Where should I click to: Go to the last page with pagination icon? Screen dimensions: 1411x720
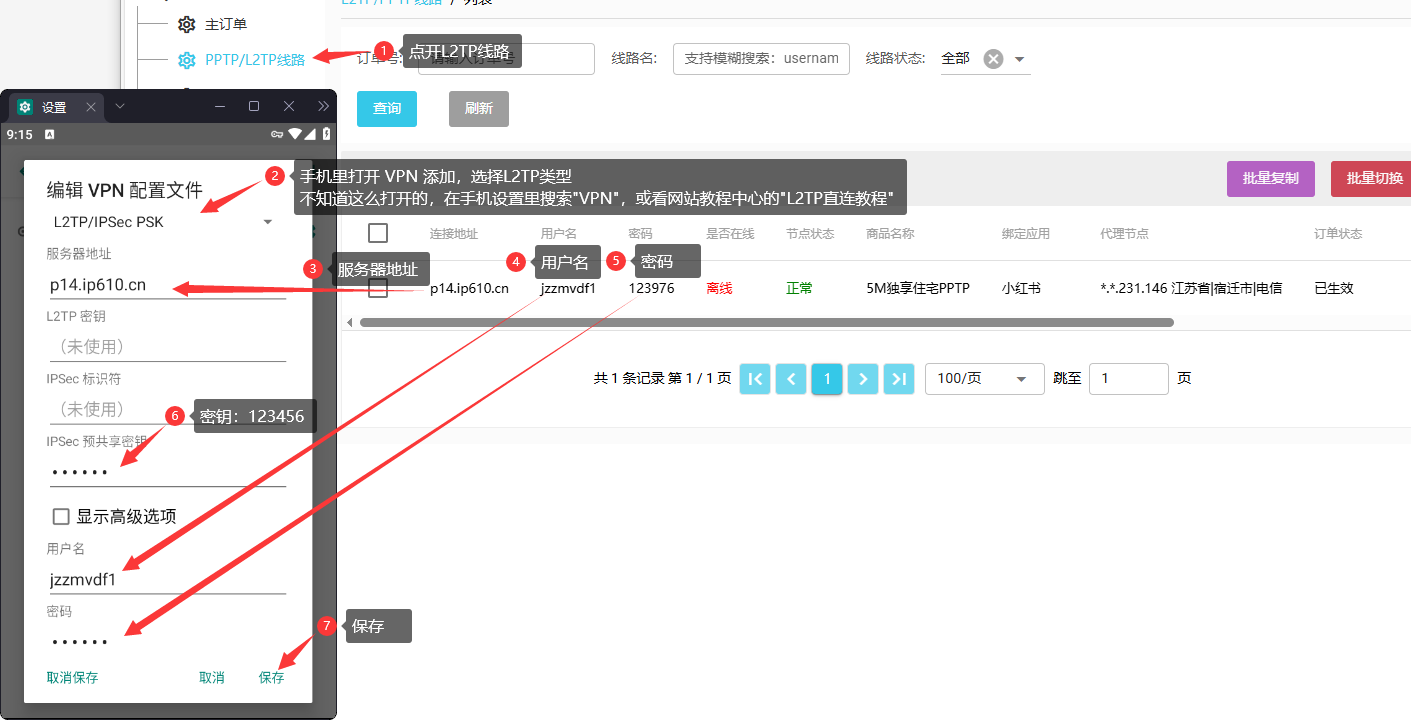[x=899, y=378]
